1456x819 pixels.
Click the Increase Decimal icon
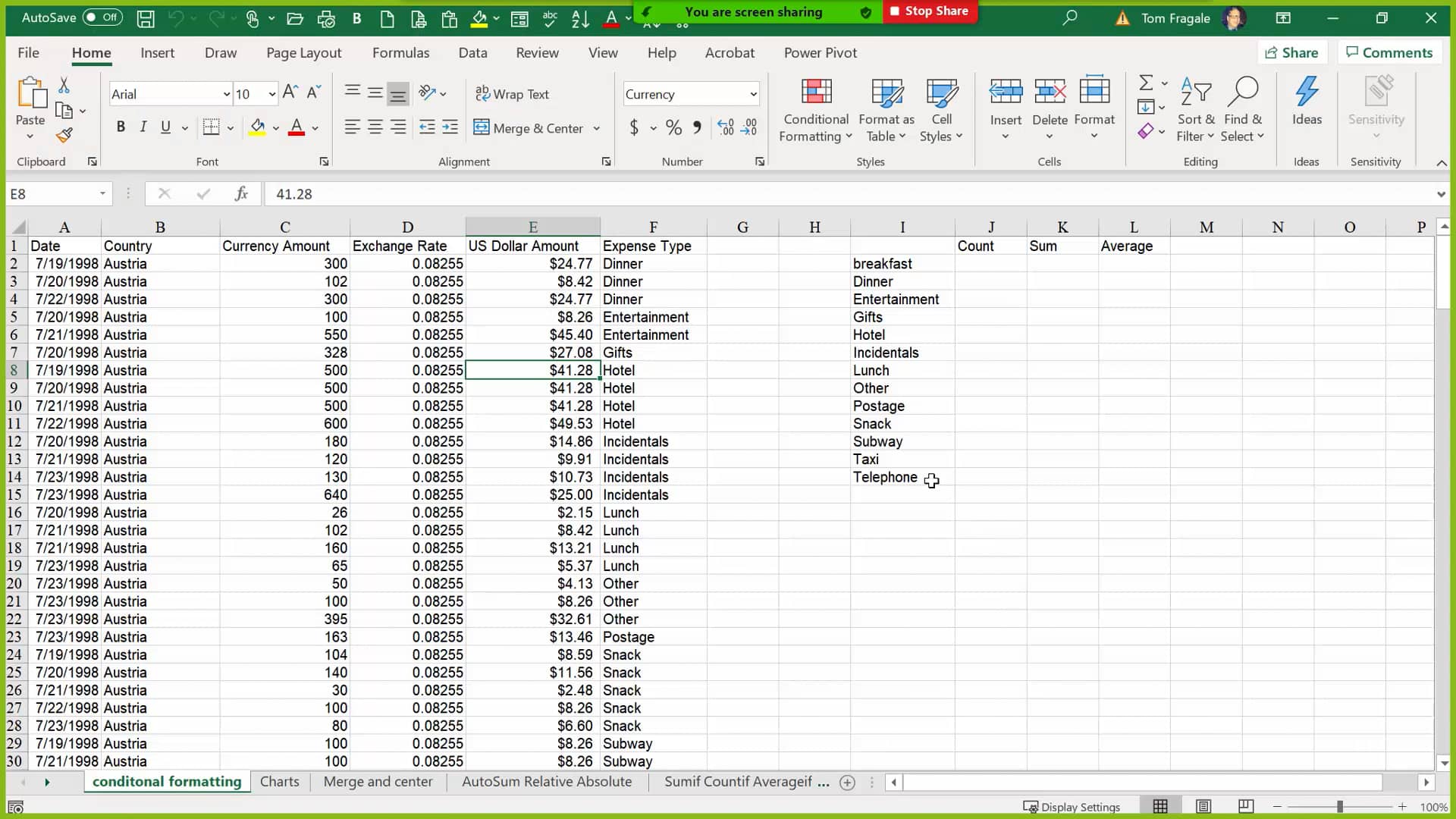726,127
